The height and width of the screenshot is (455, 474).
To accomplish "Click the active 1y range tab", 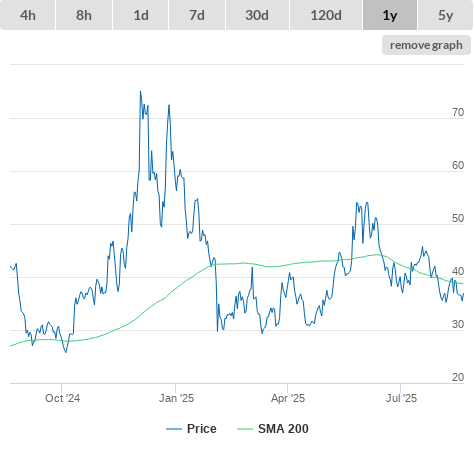I will click(x=390, y=15).
